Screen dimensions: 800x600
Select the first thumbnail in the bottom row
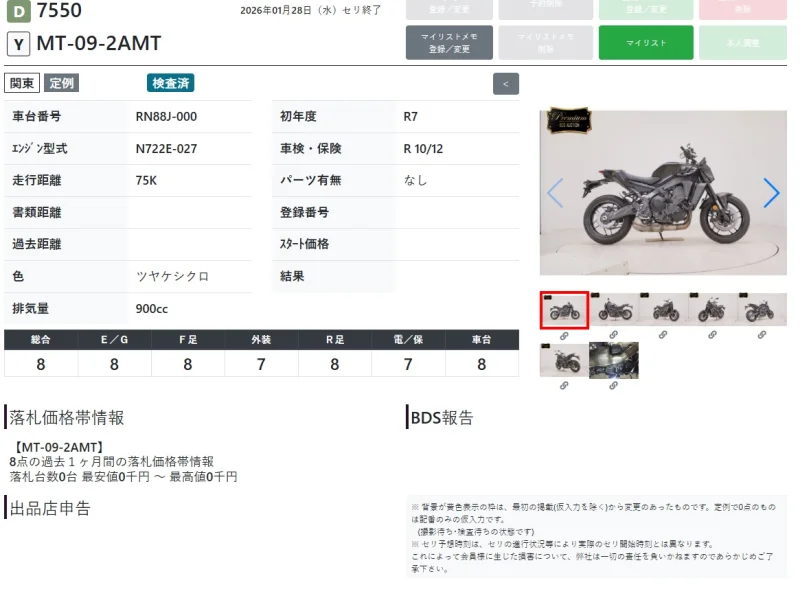564,360
